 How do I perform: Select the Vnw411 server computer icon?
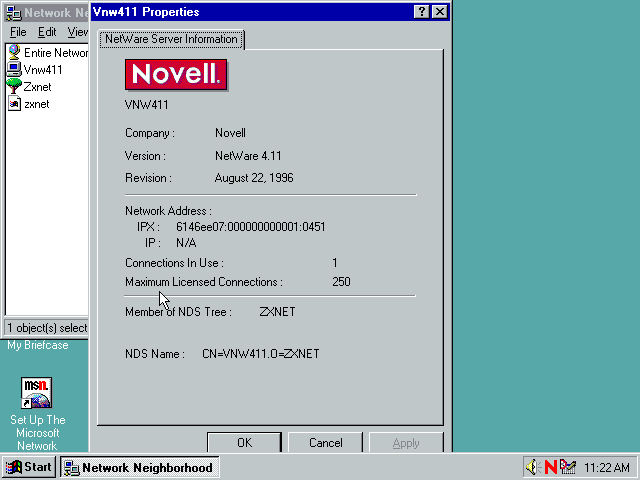pos(14,69)
